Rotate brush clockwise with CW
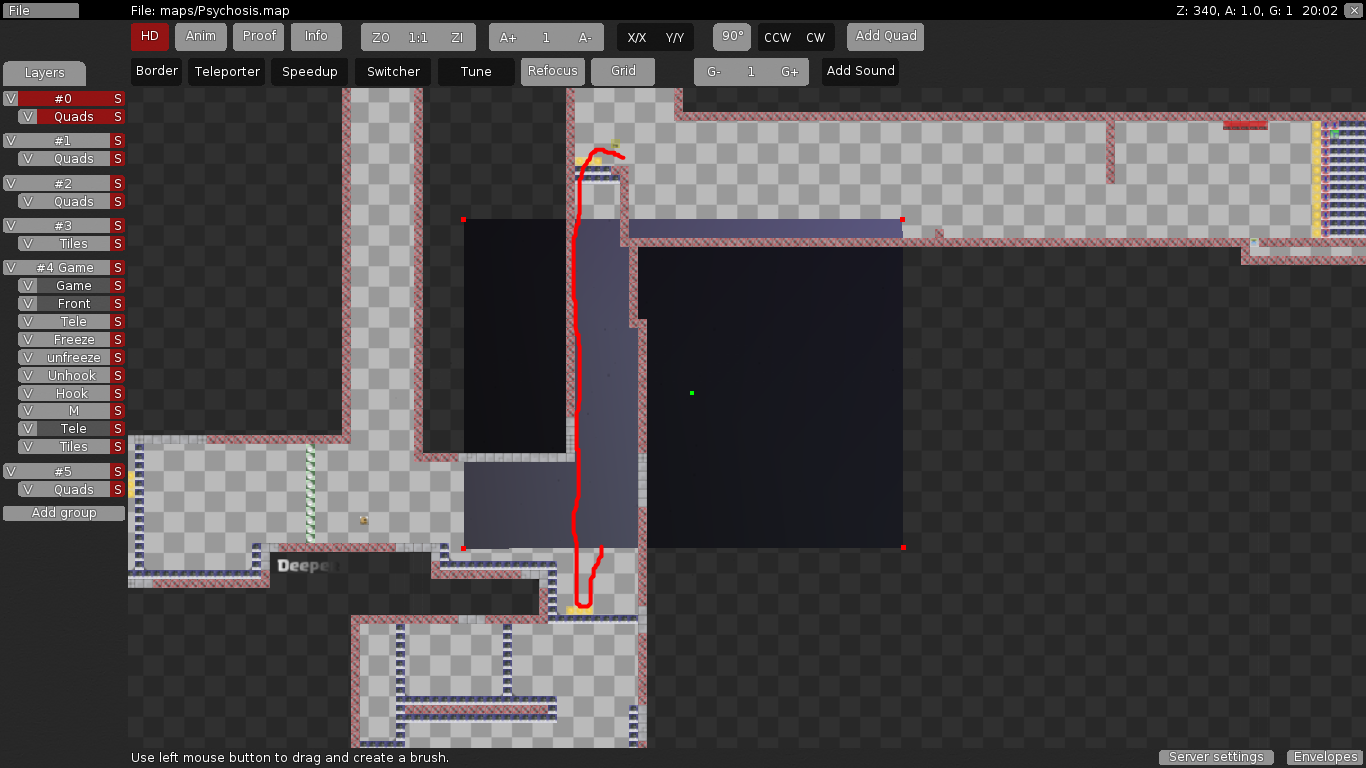 (816, 38)
